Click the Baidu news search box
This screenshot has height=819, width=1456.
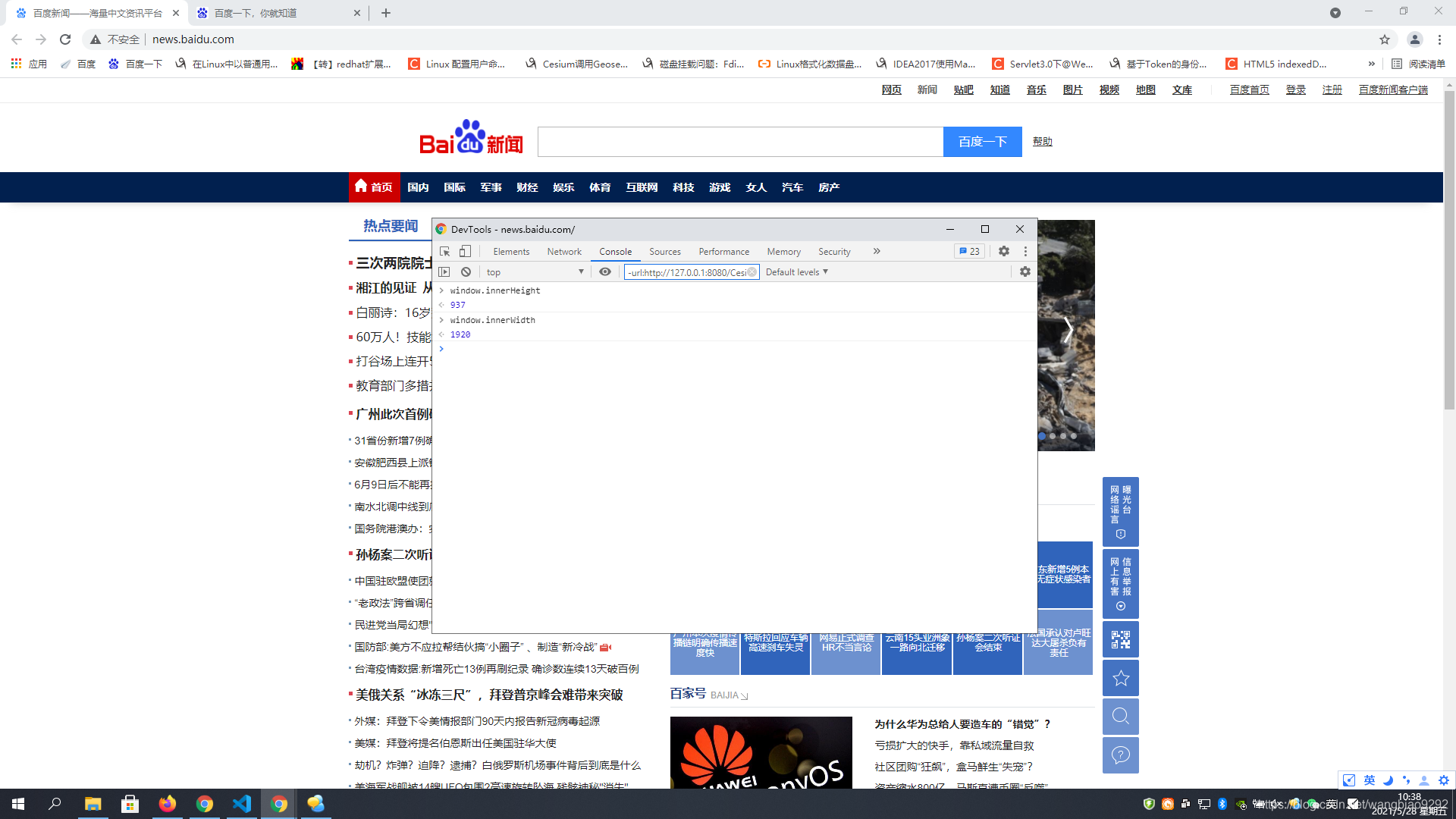pyautogui.click(x=740, y=142)
